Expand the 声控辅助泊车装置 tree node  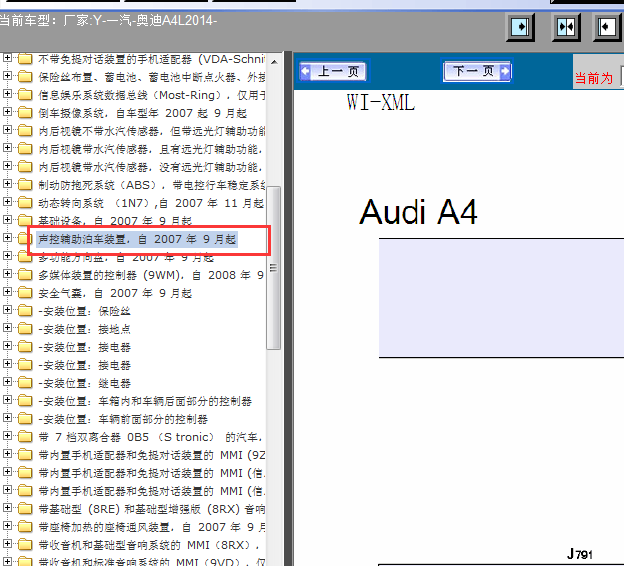click(x=7, y=238)
